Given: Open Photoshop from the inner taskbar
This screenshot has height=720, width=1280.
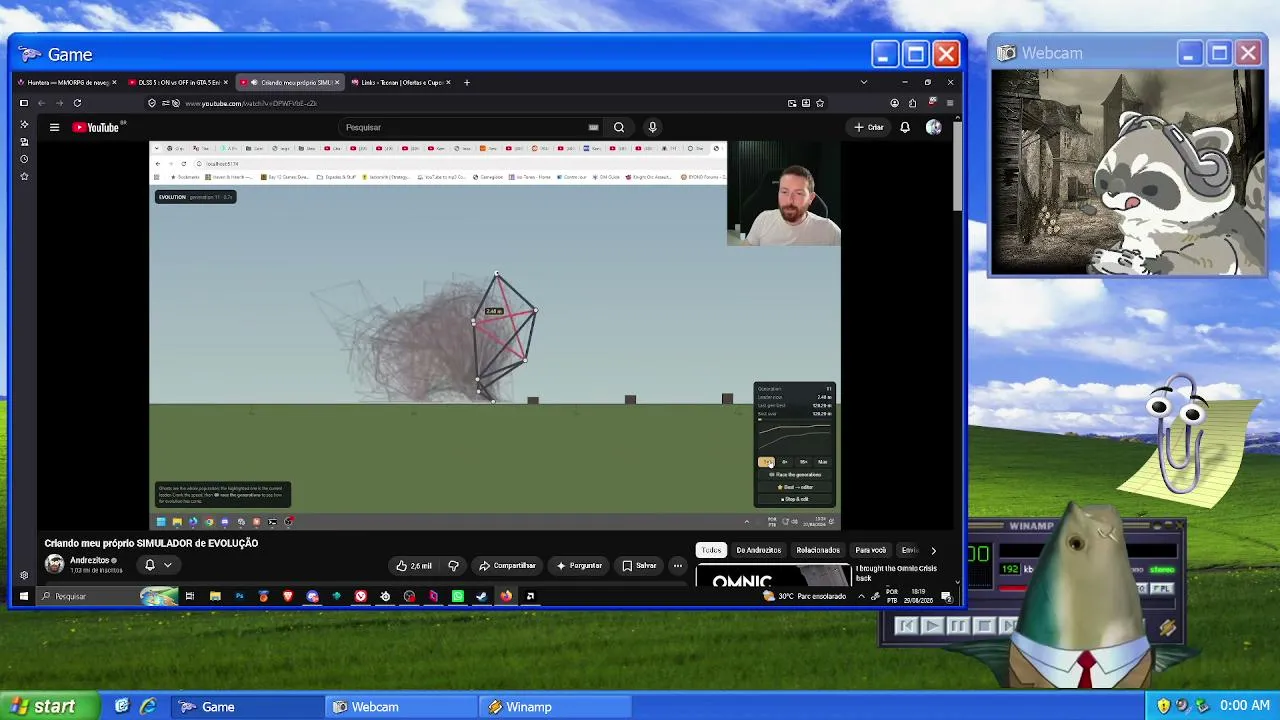Looking at the screenshot, I should click(239, 596).
